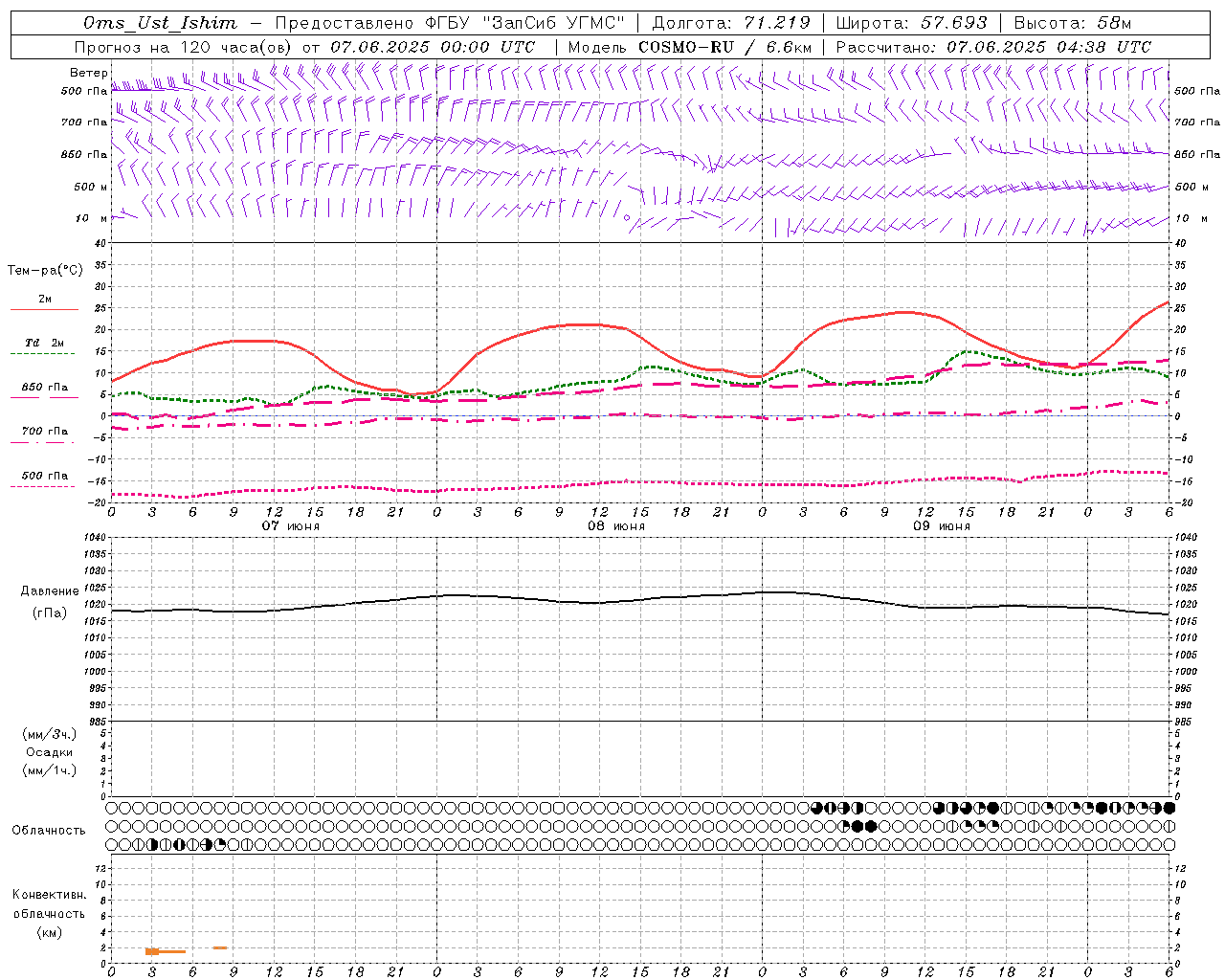Screen dimensions: 1225x980
Task: Click the forecast start 07.06.2025 00:00 UTC
Action: pos(433,47)
